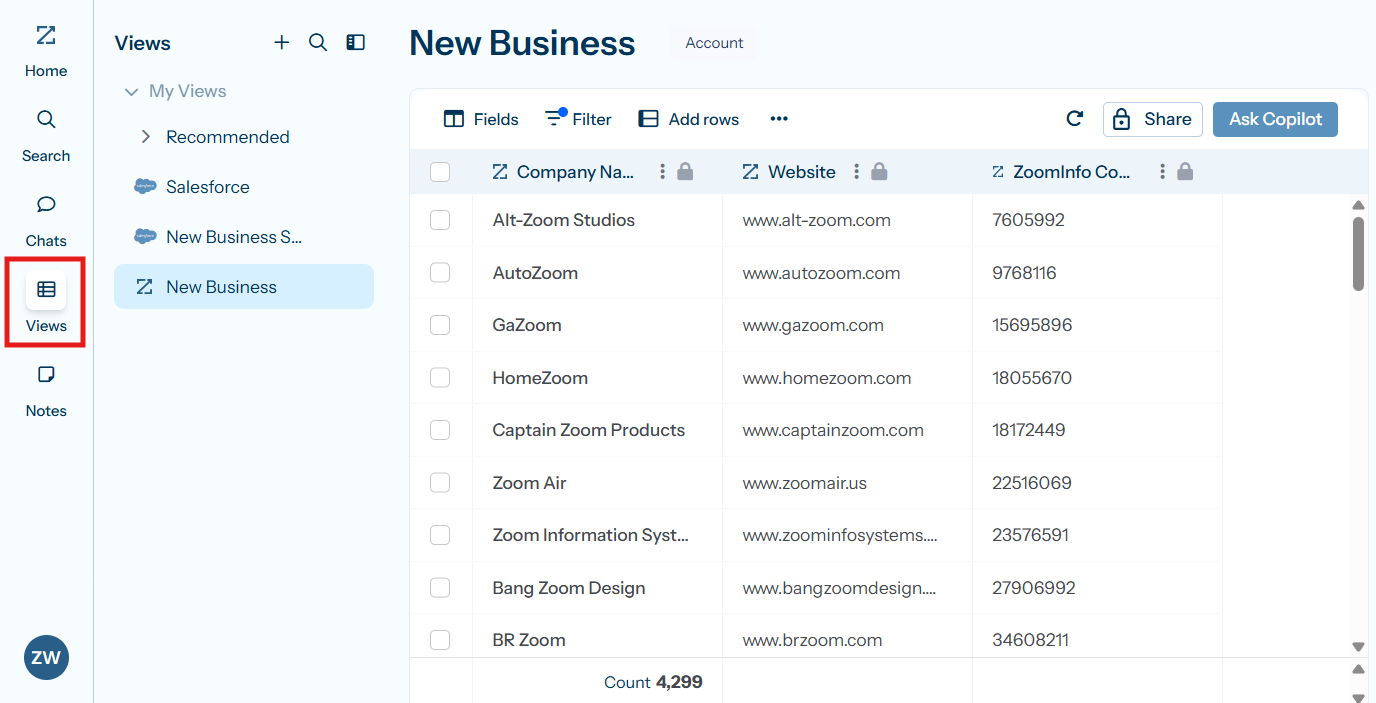Image resolution: width=1376 pixels, height=703 pixels.
Task: Click ID cell 27906992
Action: pos(1034,588)
